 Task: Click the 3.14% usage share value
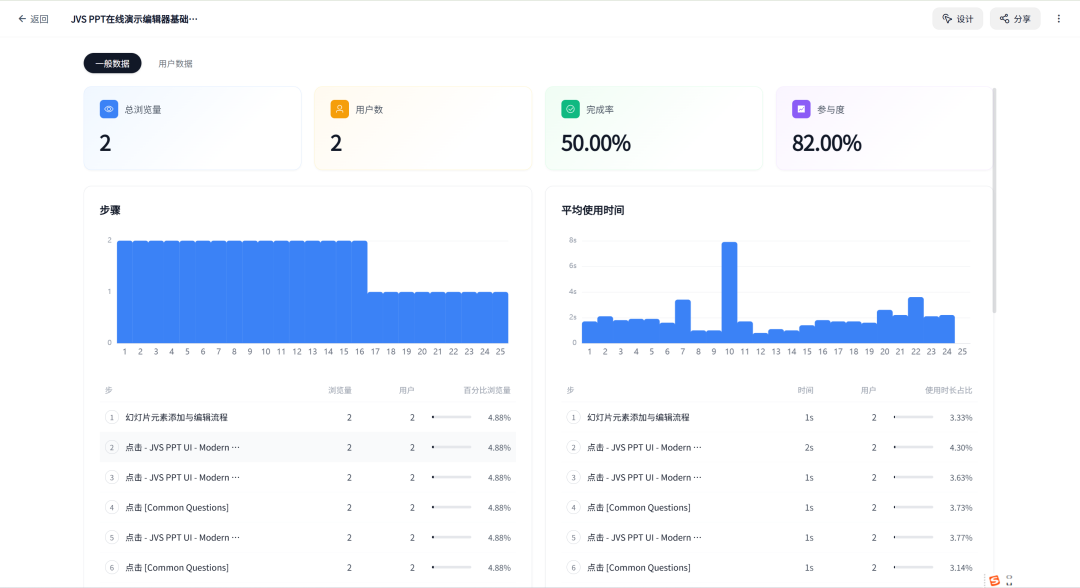point(961,568)
